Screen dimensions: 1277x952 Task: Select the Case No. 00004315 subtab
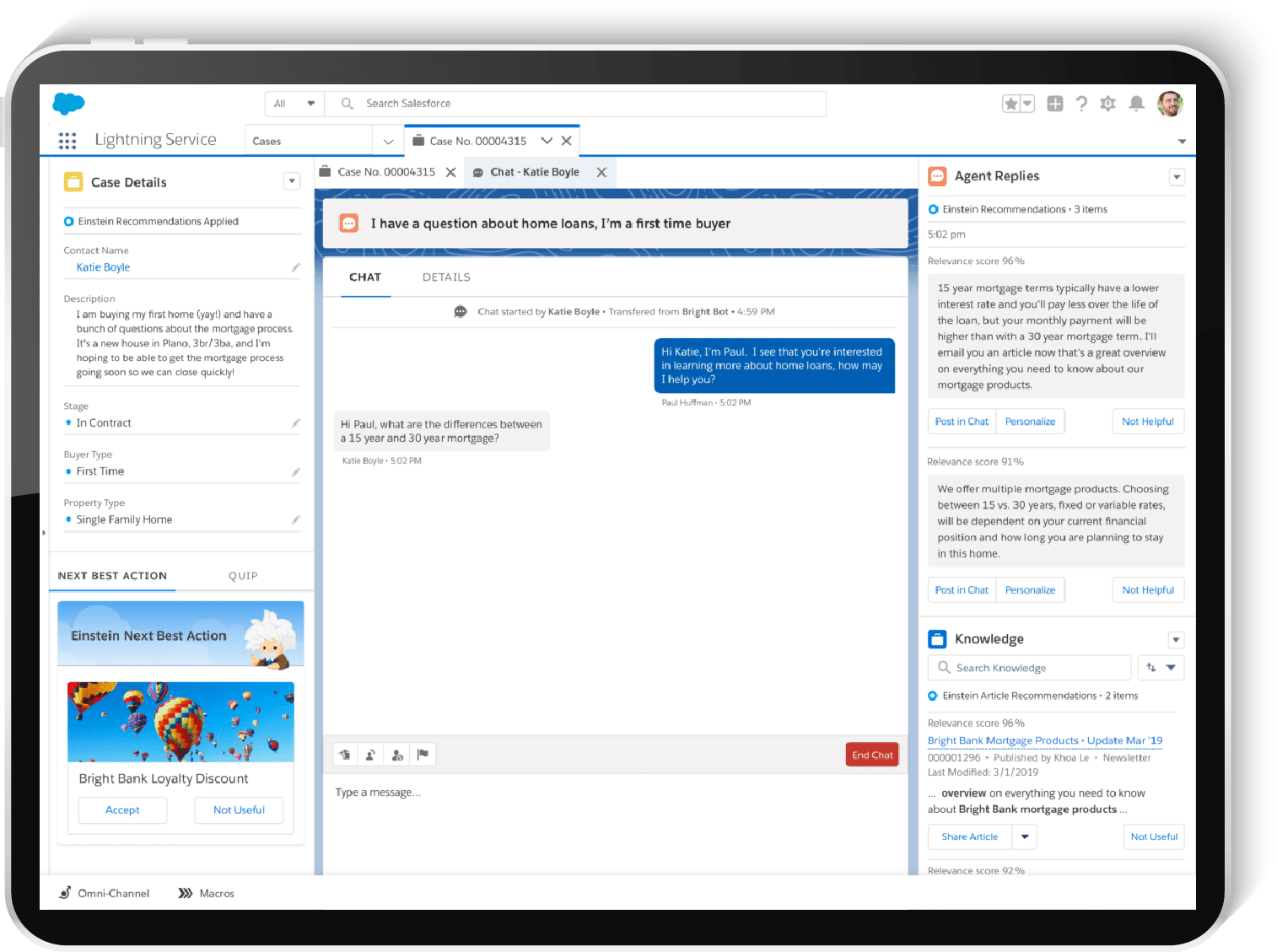(386, 172)
